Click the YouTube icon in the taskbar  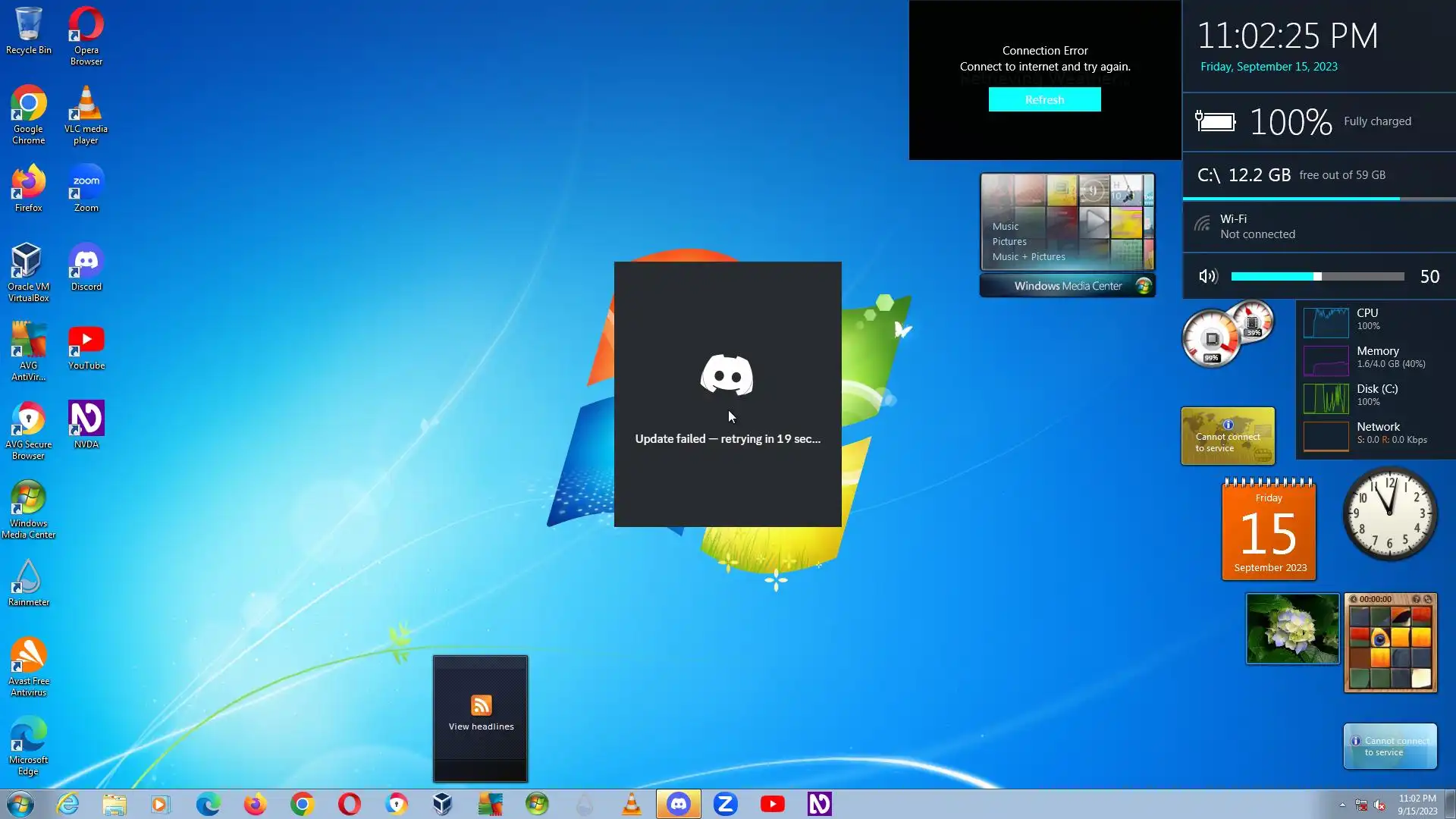pos(772,804)
